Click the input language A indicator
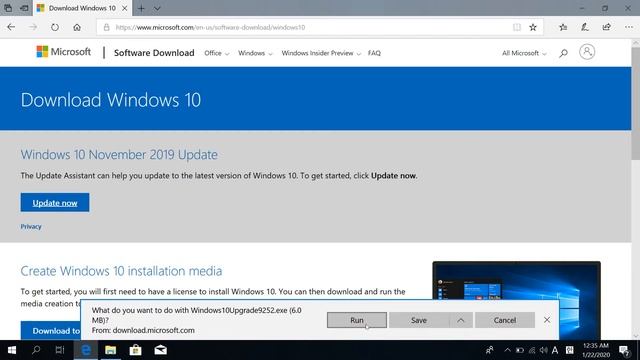 (555, 350)
